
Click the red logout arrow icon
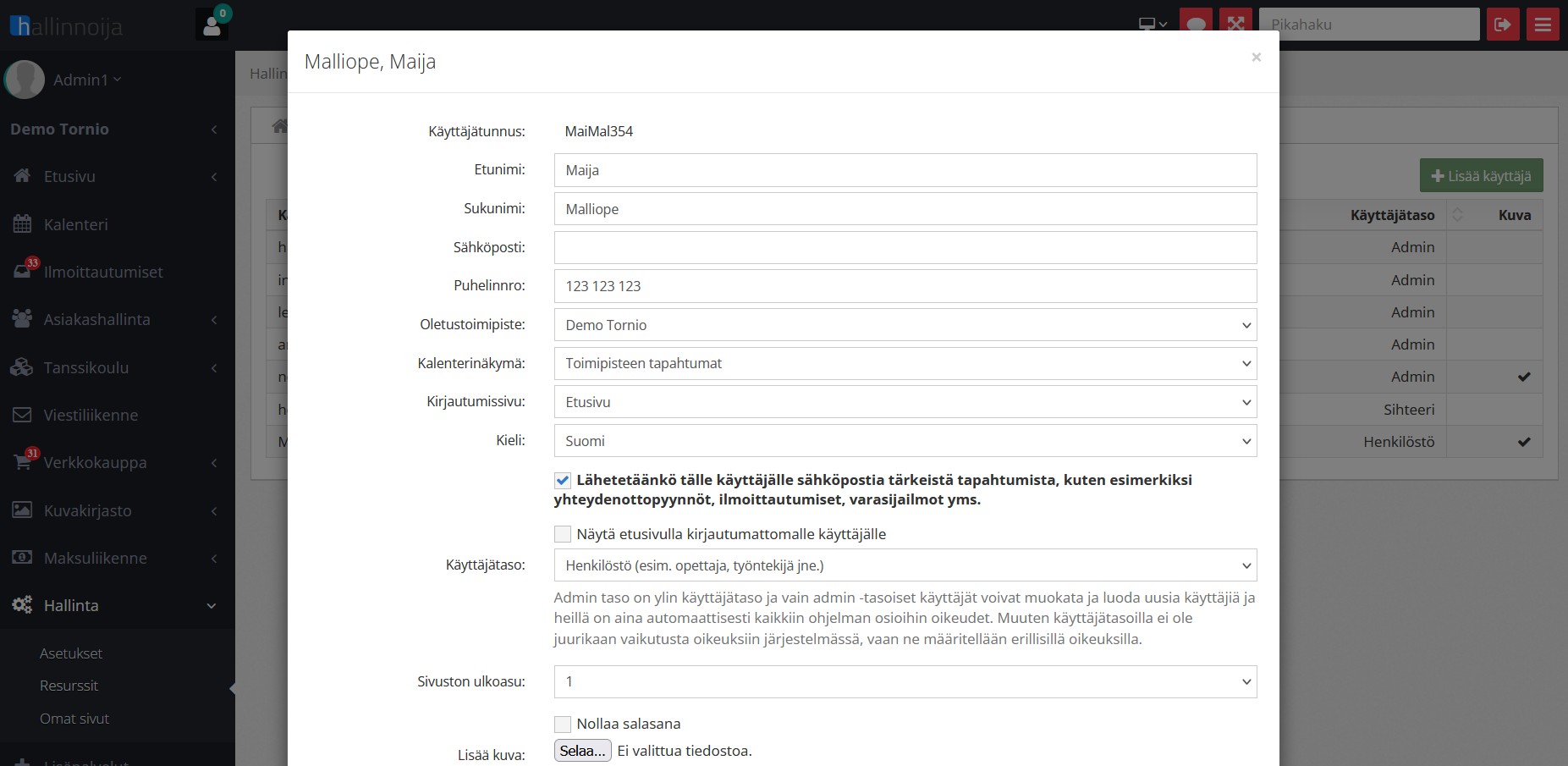point(1503,25)
